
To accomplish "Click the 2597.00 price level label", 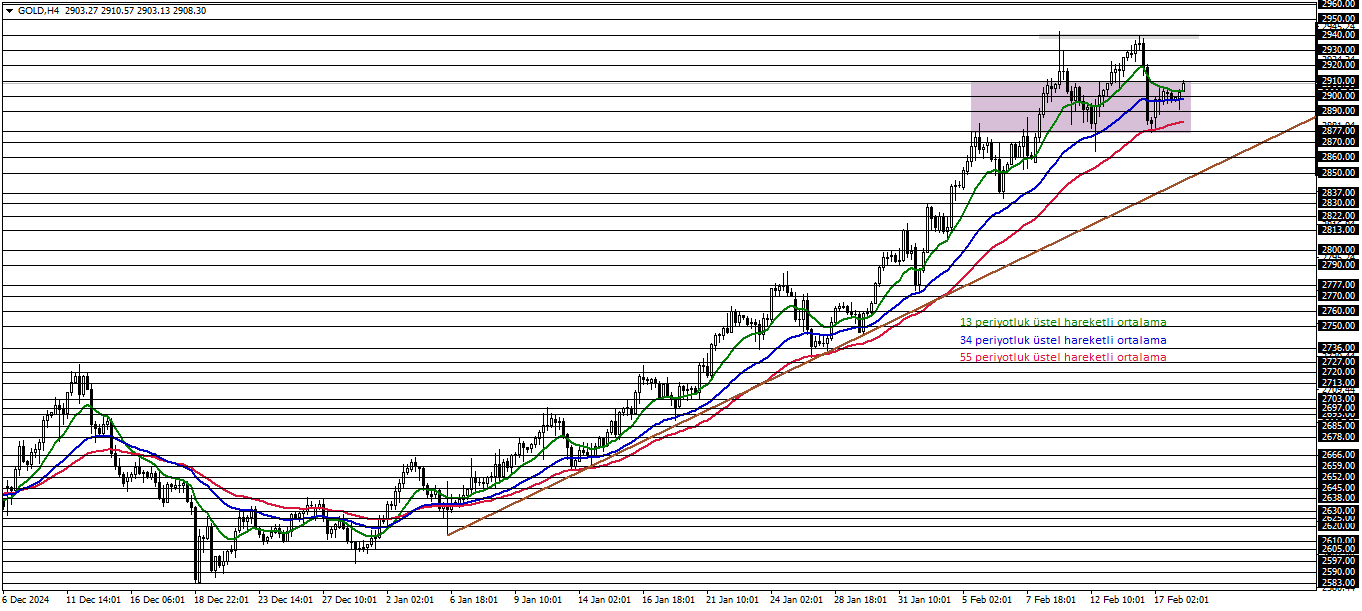I will pyautogui.click(x=1338, y=560).
